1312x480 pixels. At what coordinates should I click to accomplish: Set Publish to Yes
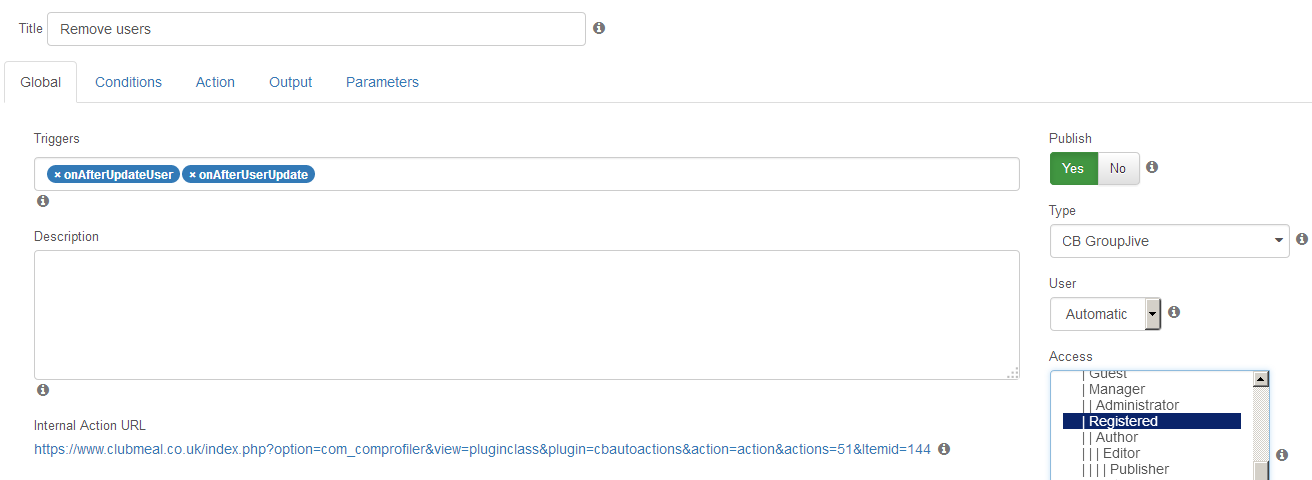point(1073,168)
